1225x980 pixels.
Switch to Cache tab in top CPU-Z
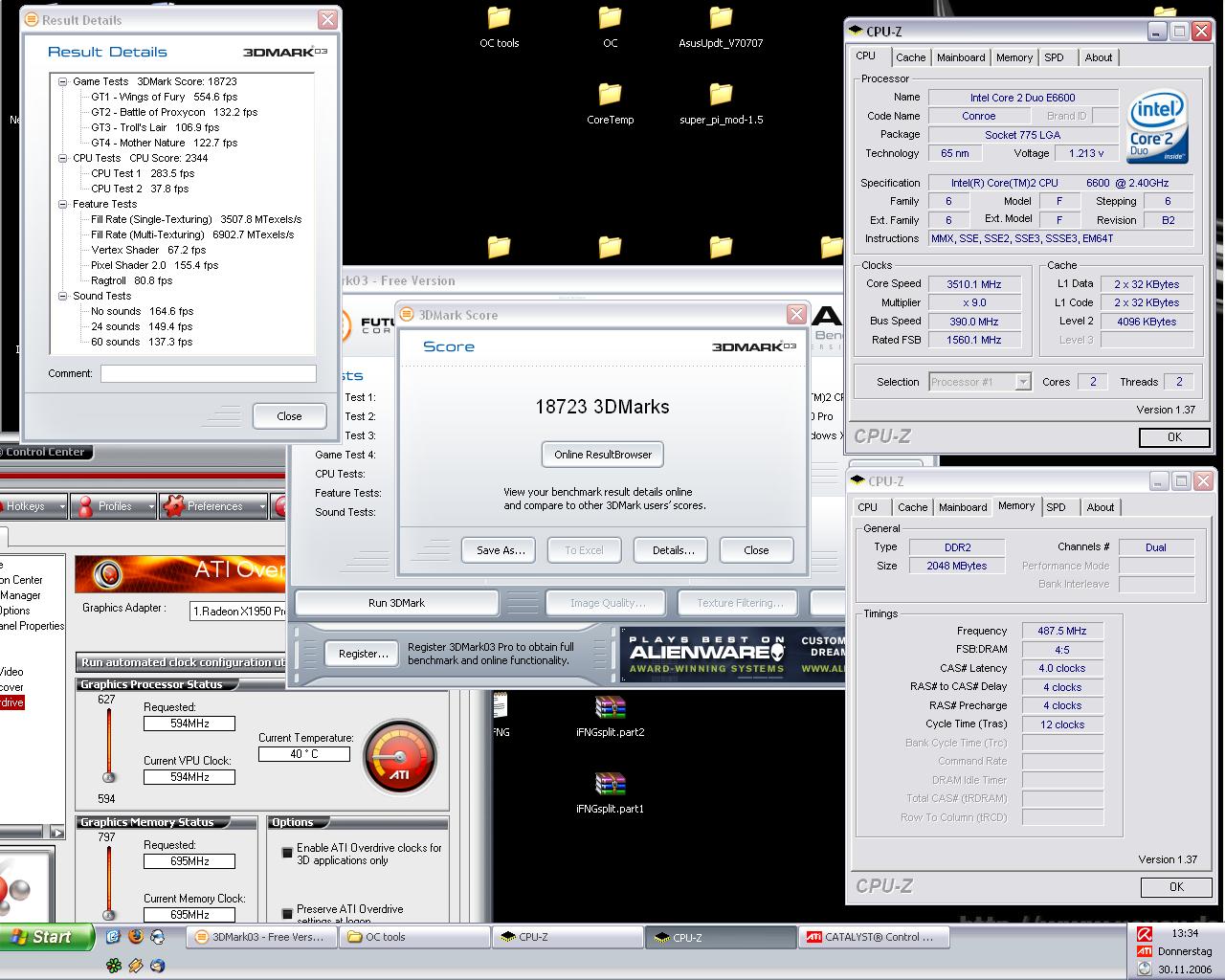[910, 57]
